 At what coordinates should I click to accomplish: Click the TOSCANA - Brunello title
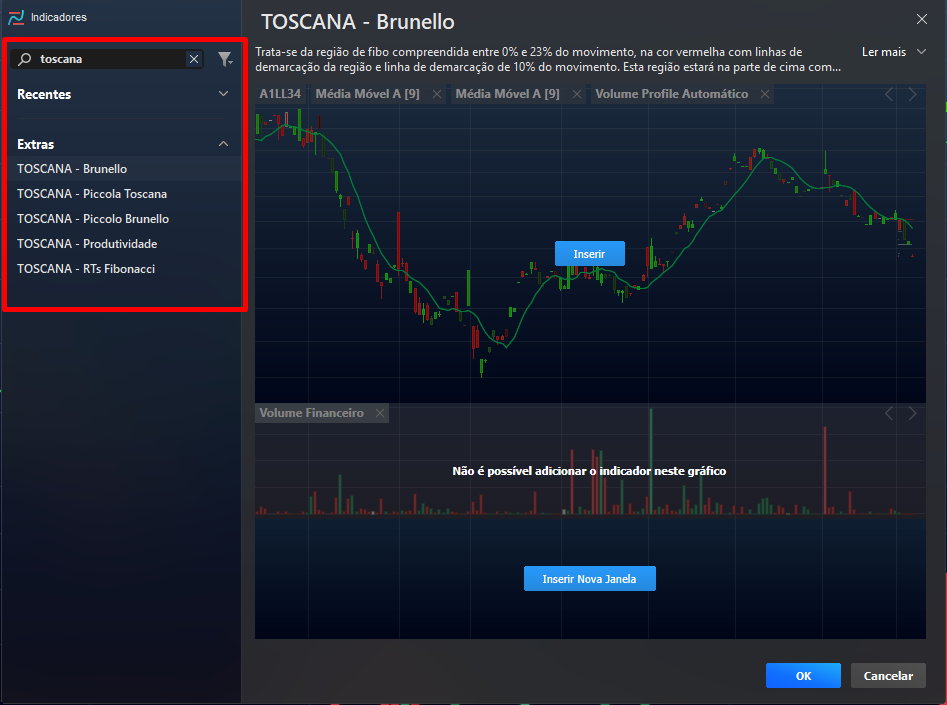point(358,22)
